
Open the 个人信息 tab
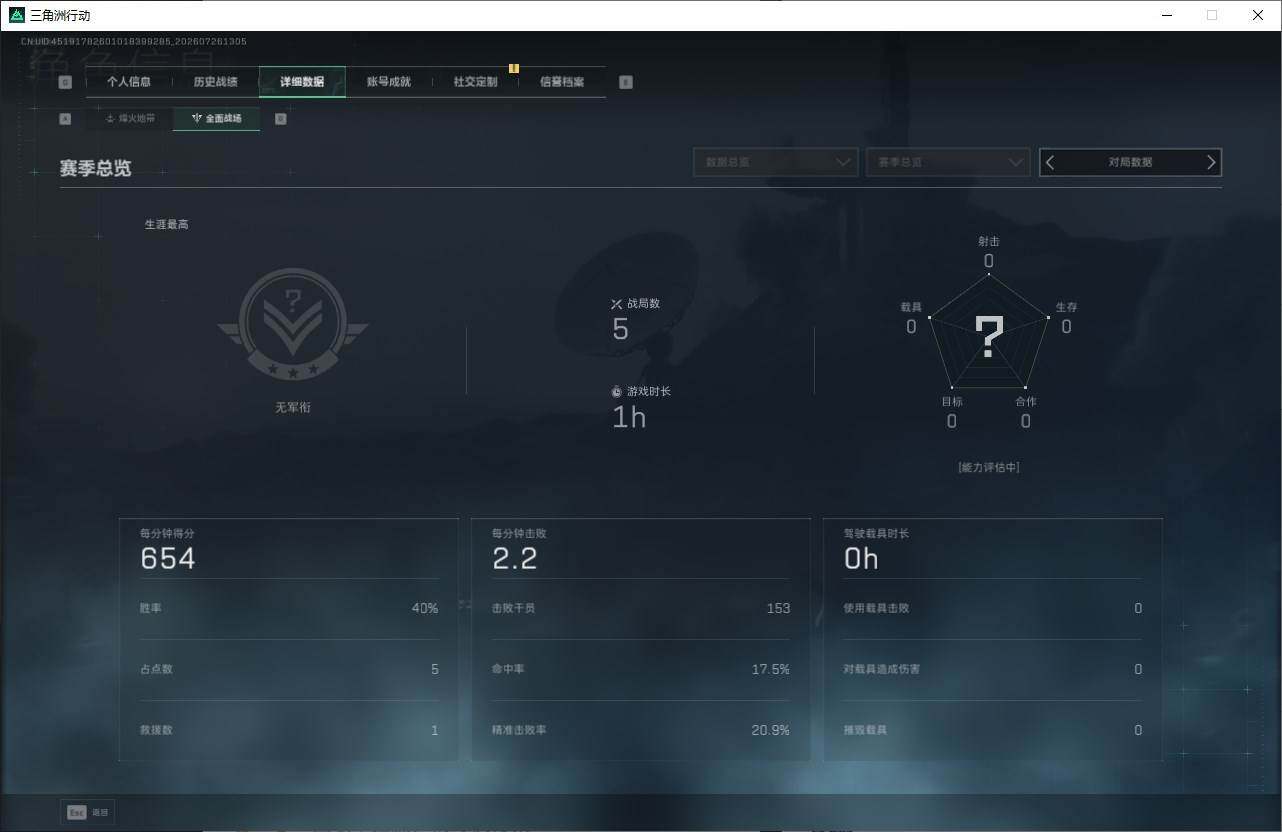click(x=129, y=82)
